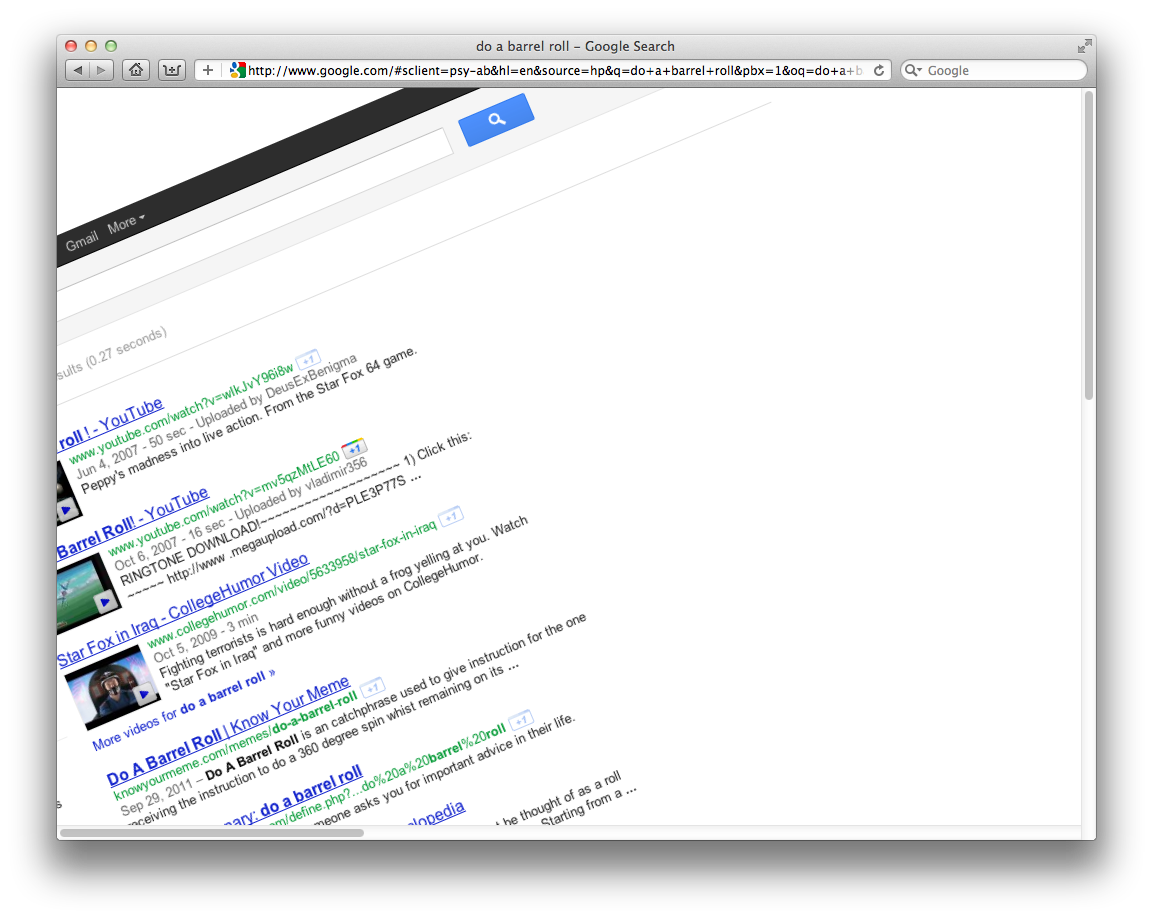The image size is (1153, 919).
Task: Open 'More videos for do a barrel roll' link
Action: pyautogui.click(x=184, y=710)
